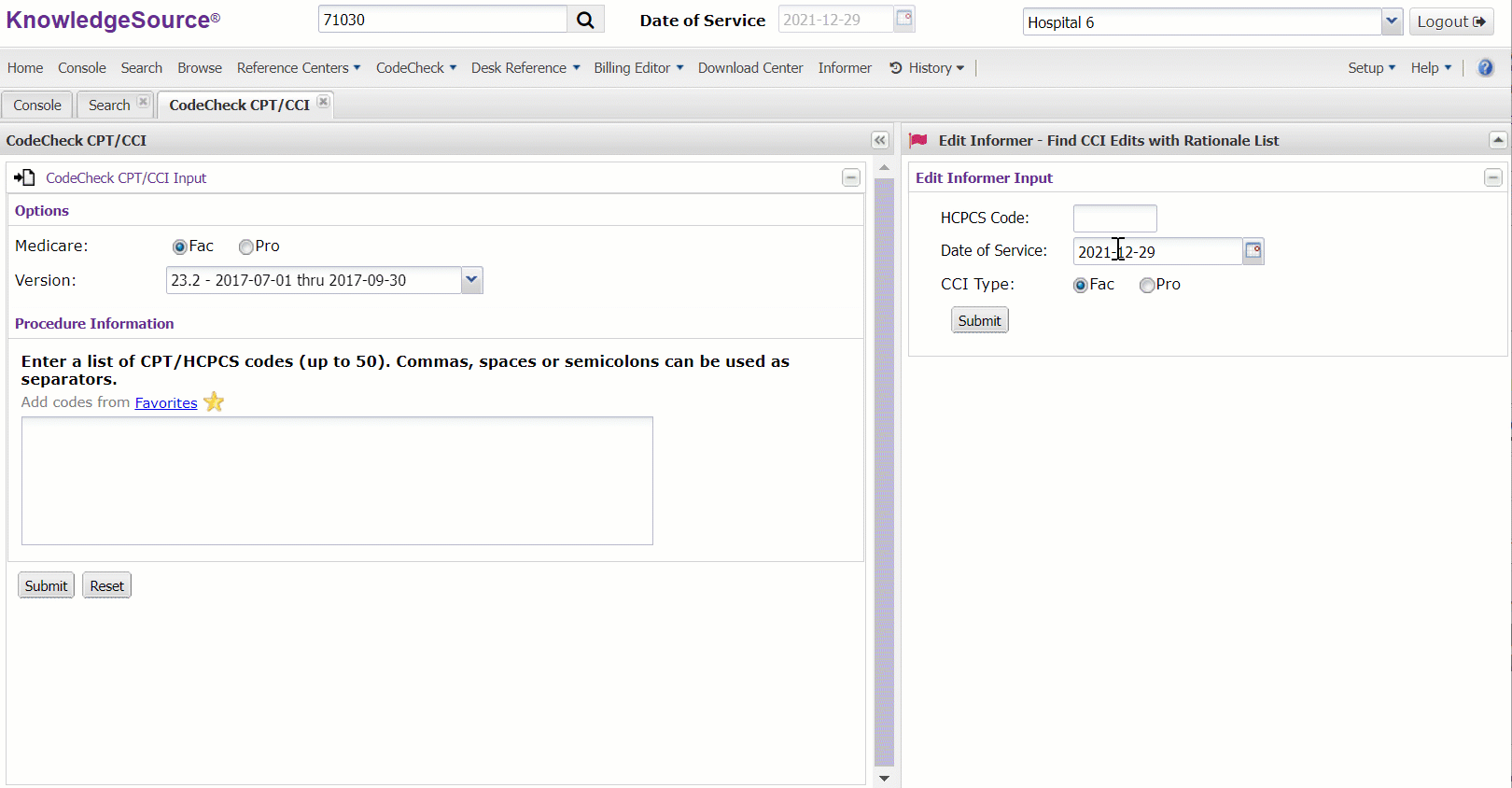Expand the Reference Centers menu

(298, 67)
